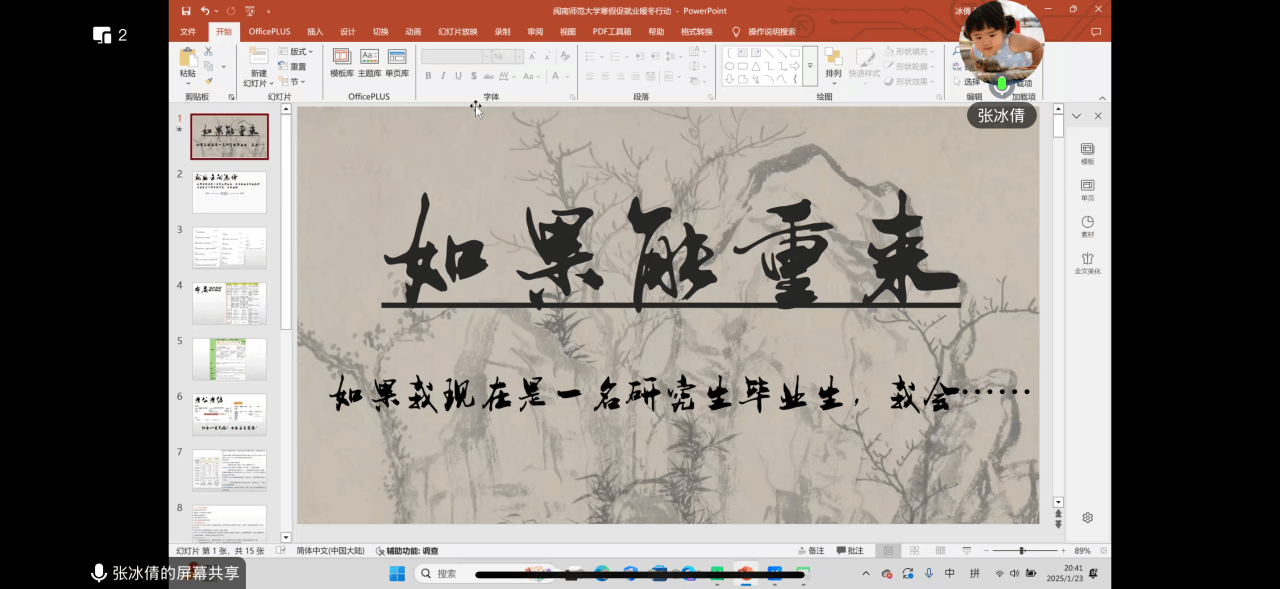Screen dimensions: 1280x589
Task: Open the sidebar settings gear icon
Action: pyautogui.click(x=1087, y=518)
